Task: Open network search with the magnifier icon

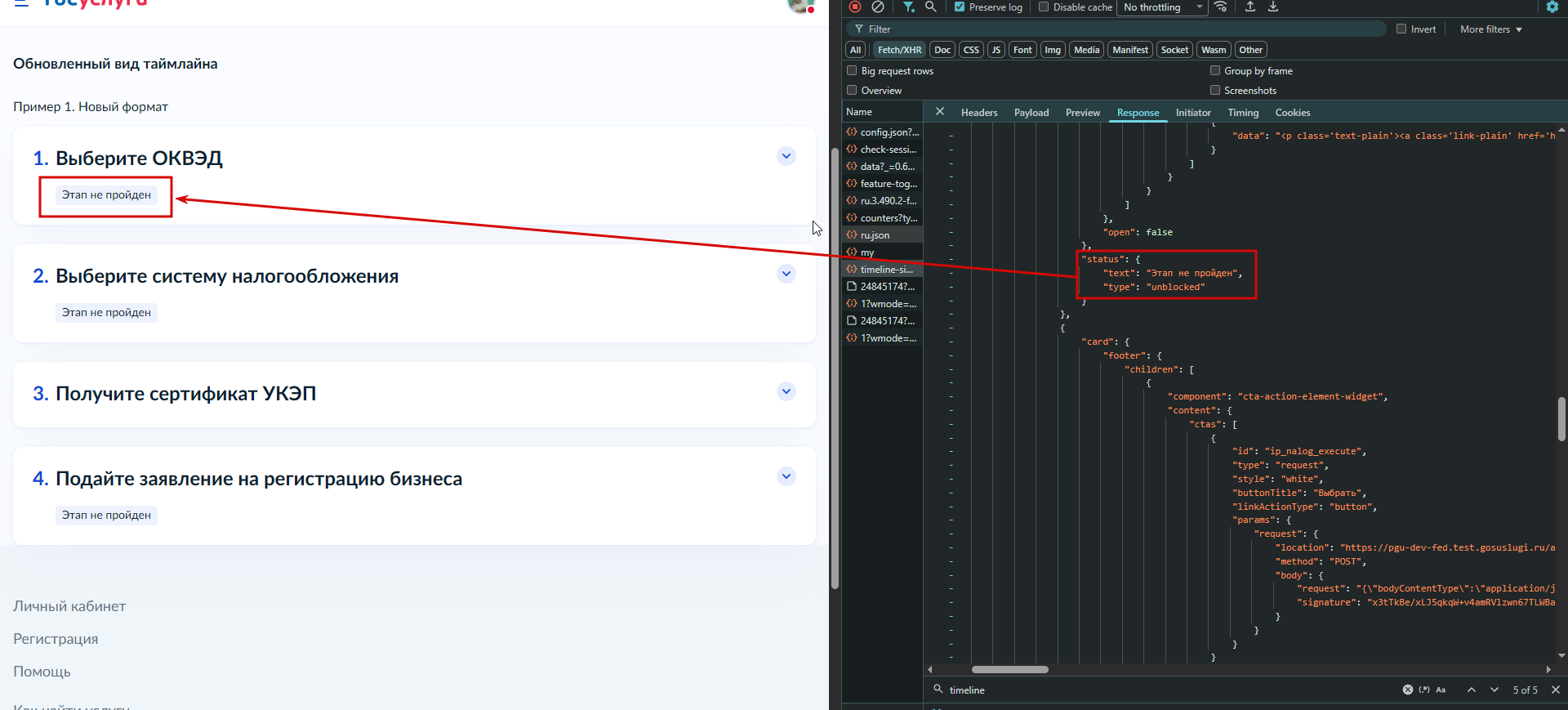Action: (930, 7)
